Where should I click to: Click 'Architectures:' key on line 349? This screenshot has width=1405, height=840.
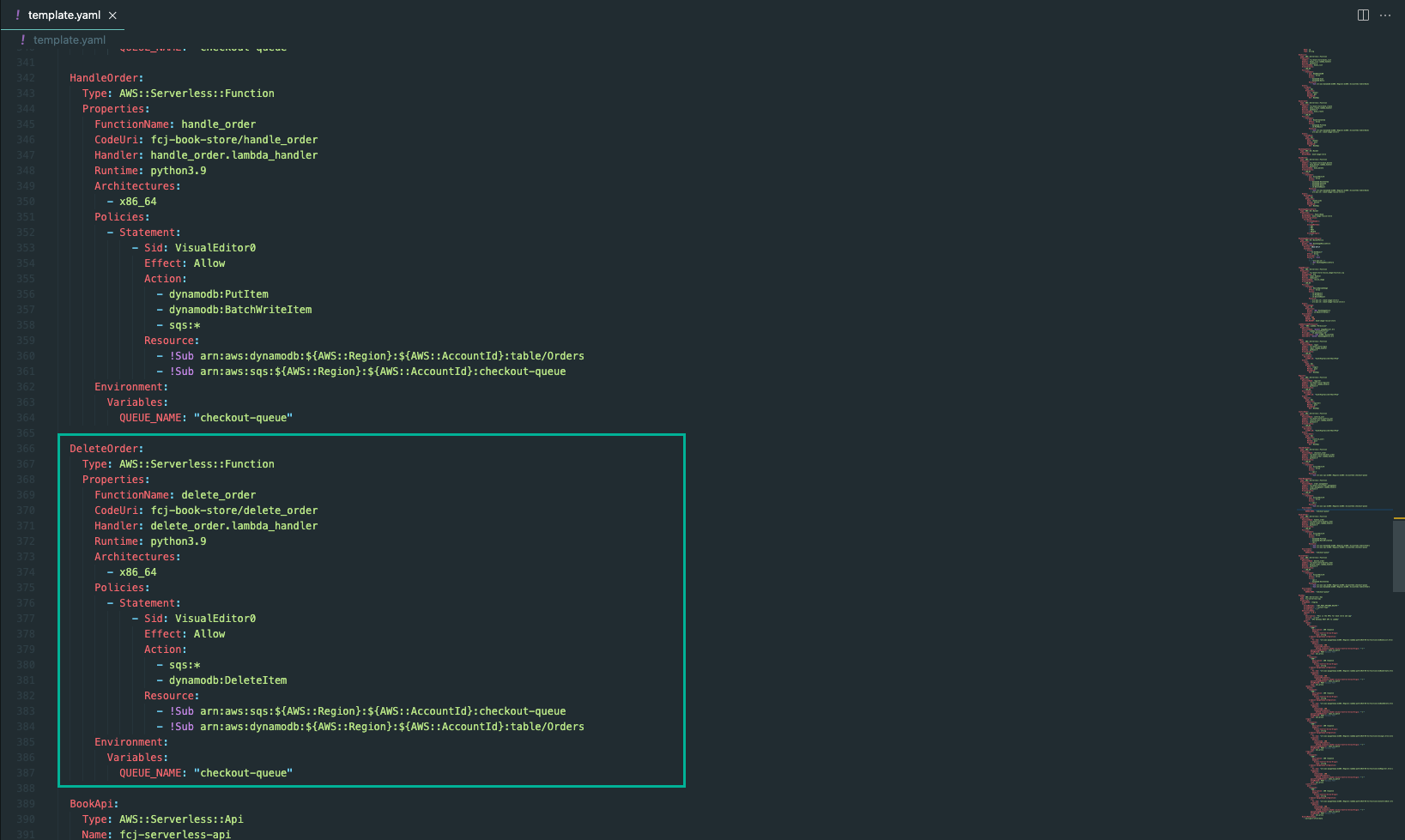tap(137, 186)
